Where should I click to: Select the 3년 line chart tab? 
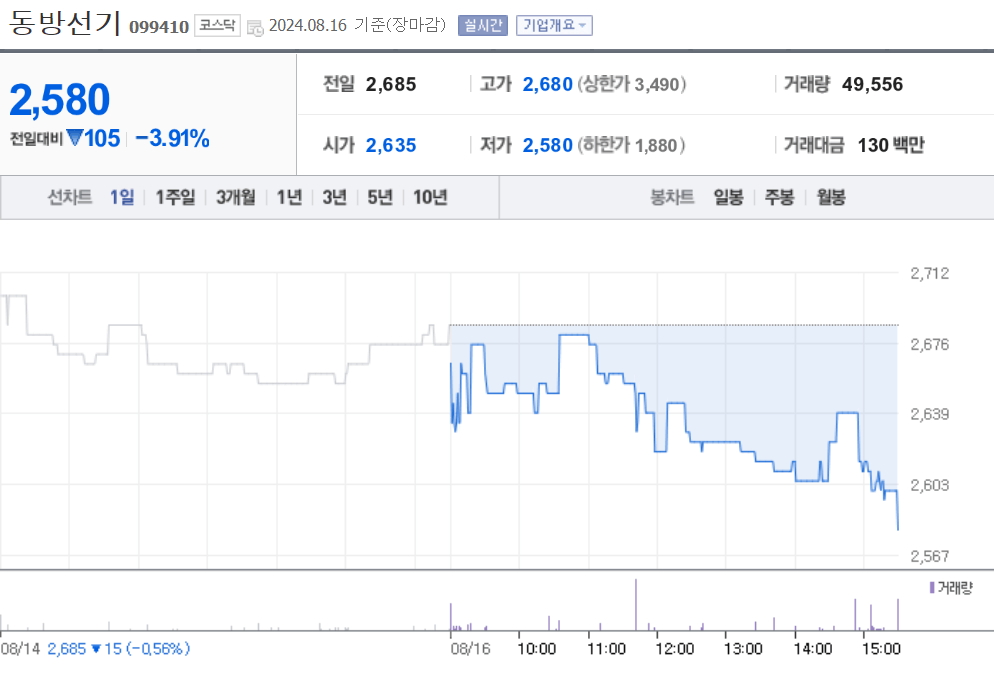334,197
